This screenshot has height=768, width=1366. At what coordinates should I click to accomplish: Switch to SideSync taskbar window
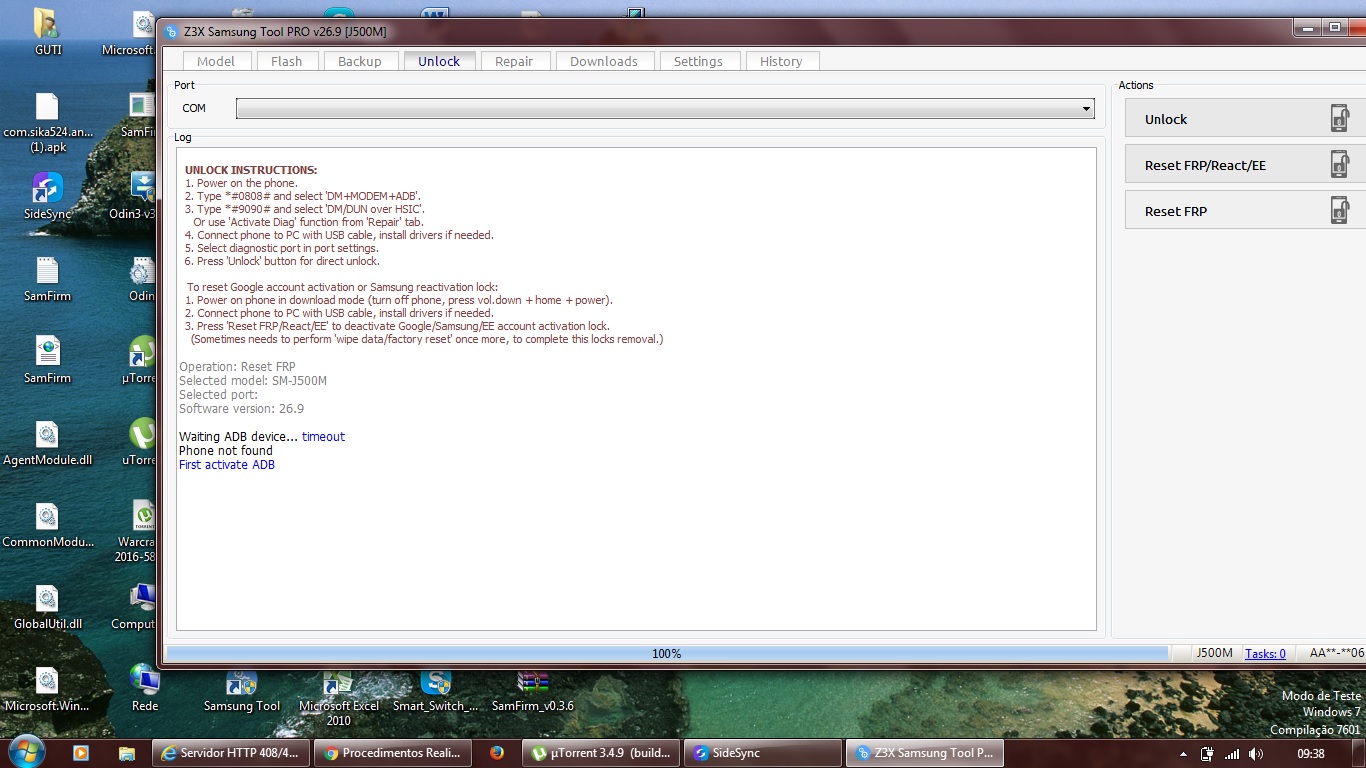click(763, 753)
